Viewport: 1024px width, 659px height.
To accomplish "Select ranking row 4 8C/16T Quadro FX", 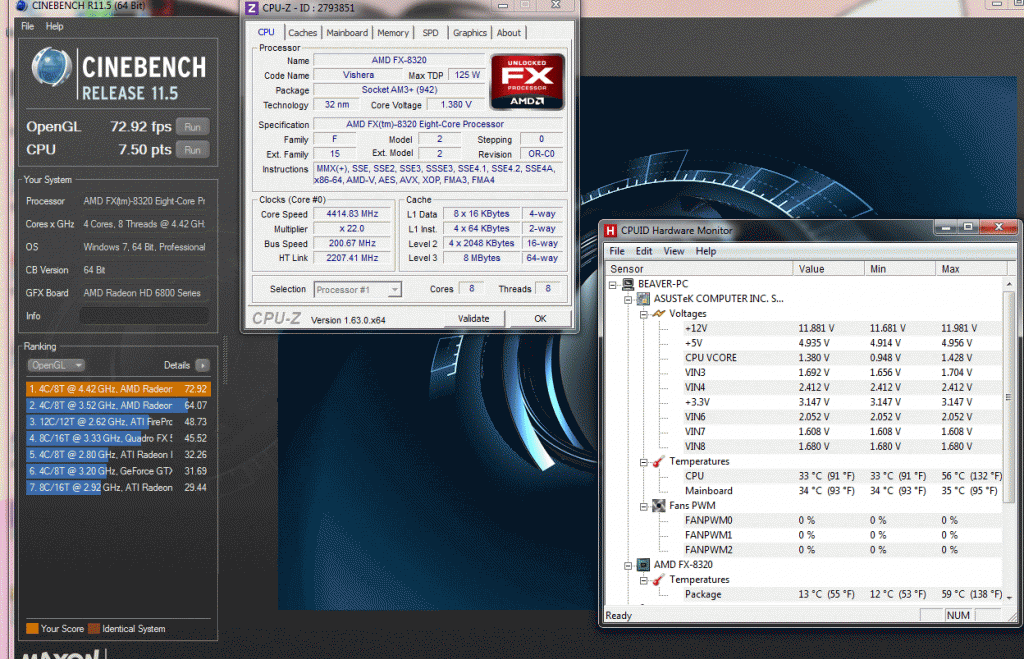I will coord(118,438).
